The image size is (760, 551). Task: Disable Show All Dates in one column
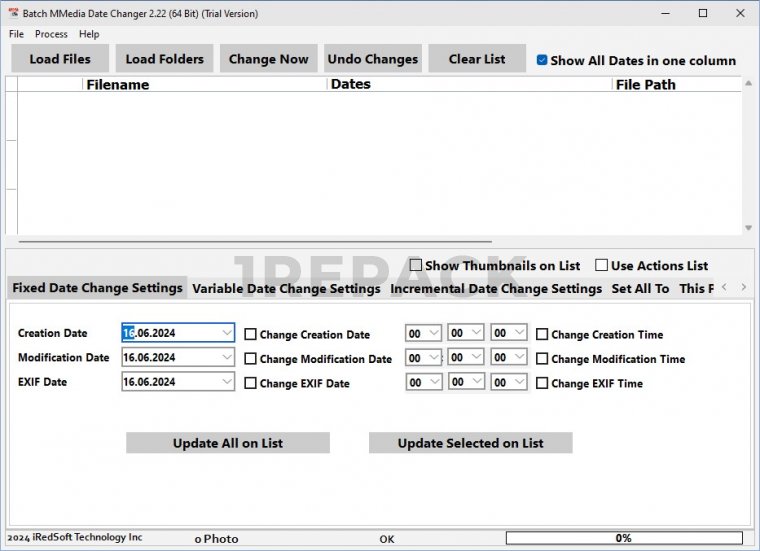pyautogui.click(x=542, y=60)
